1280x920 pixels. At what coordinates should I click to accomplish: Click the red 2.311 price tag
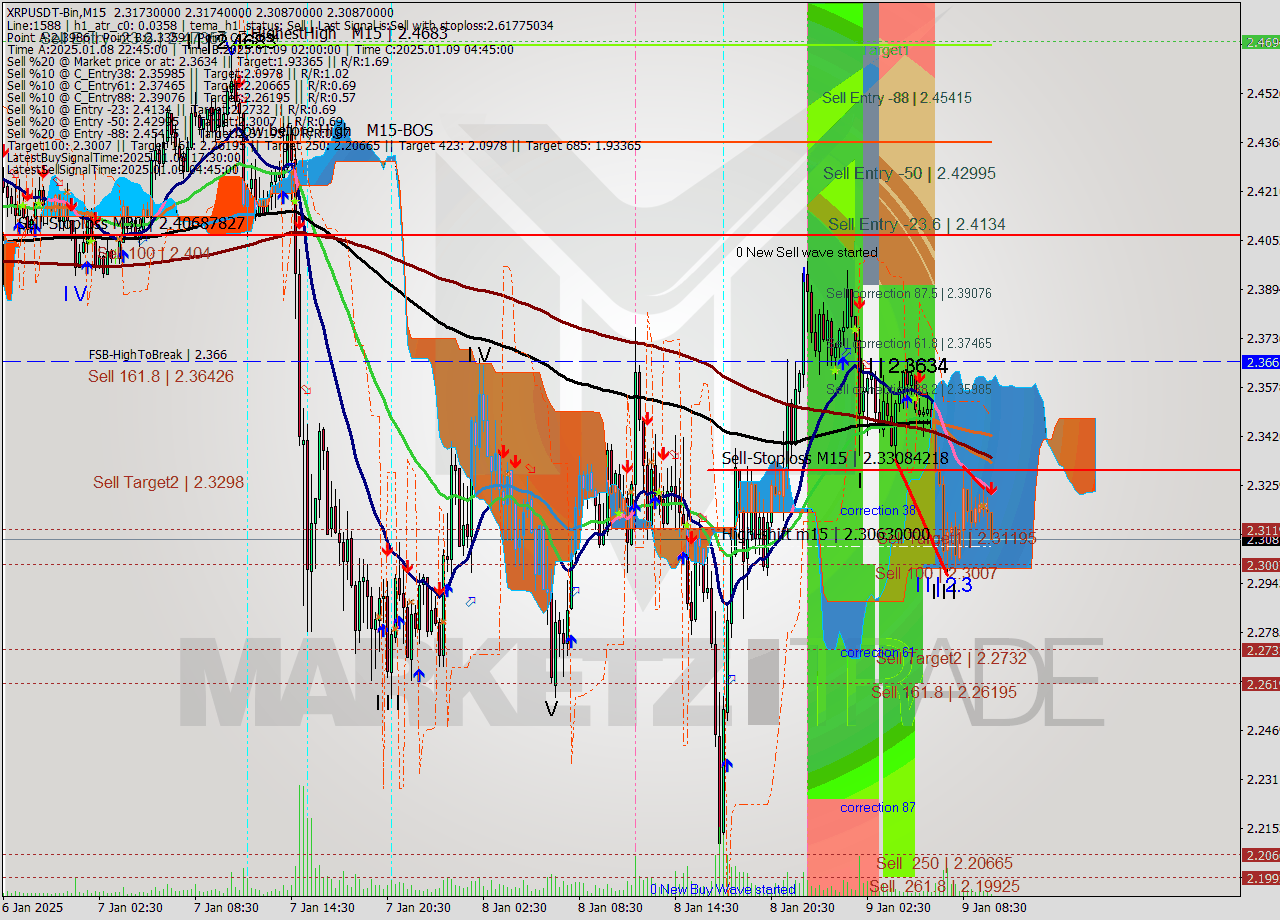(x=1260, y=530)
